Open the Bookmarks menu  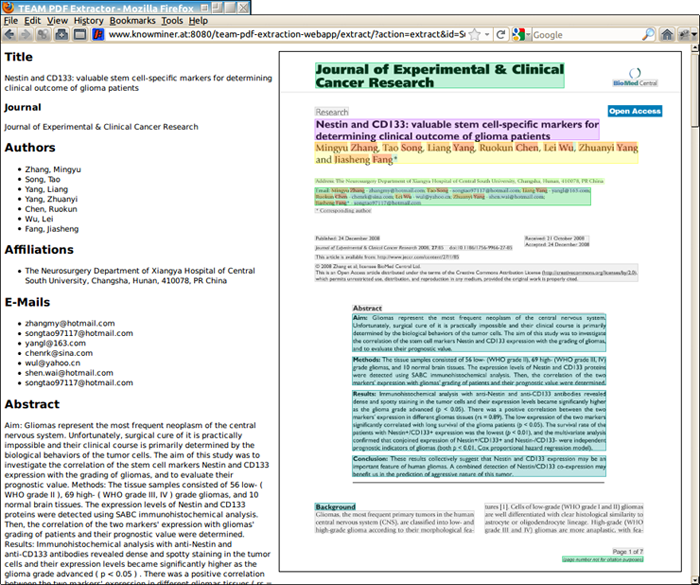(133, 21)
